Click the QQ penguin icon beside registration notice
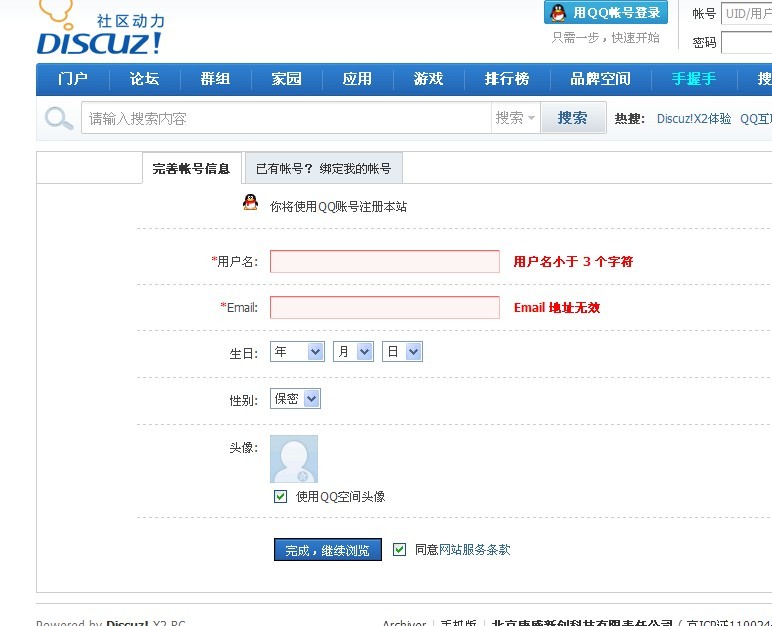The image size is (772, 626). point(251,202)
